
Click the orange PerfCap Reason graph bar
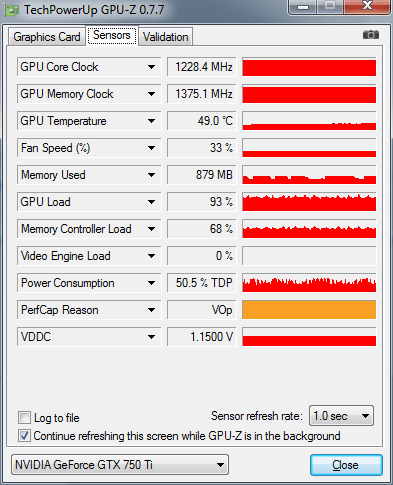(309, 310)
